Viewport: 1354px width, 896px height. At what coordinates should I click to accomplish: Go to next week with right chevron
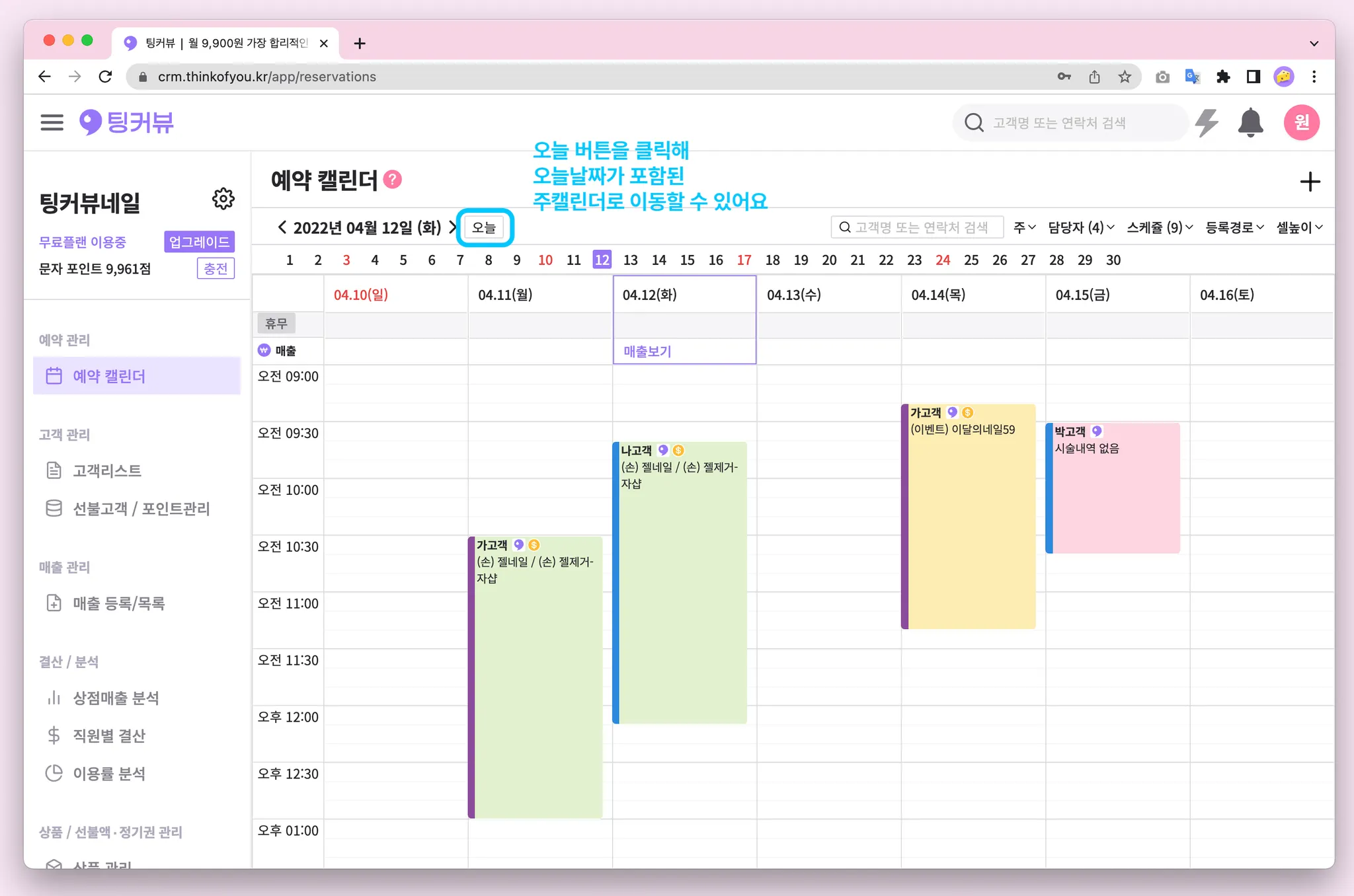tap(453, 227)
